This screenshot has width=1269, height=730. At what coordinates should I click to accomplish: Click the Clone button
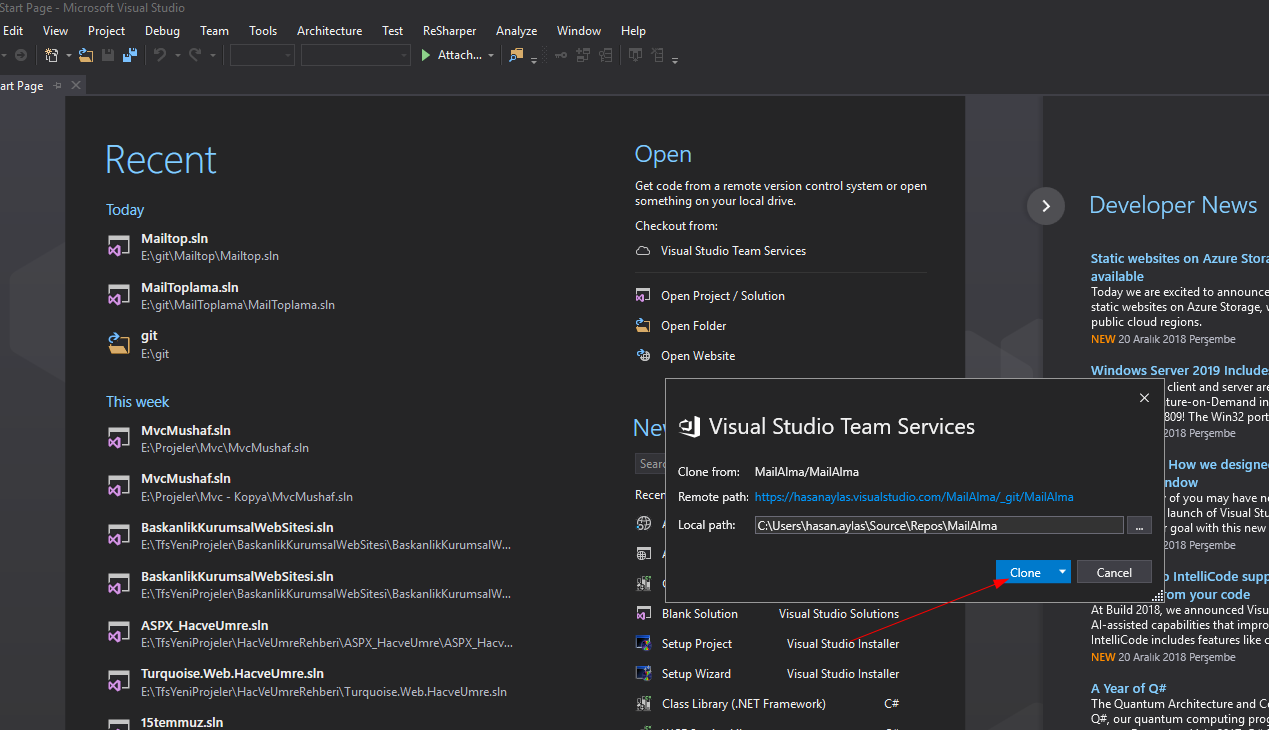[1025, 572]
